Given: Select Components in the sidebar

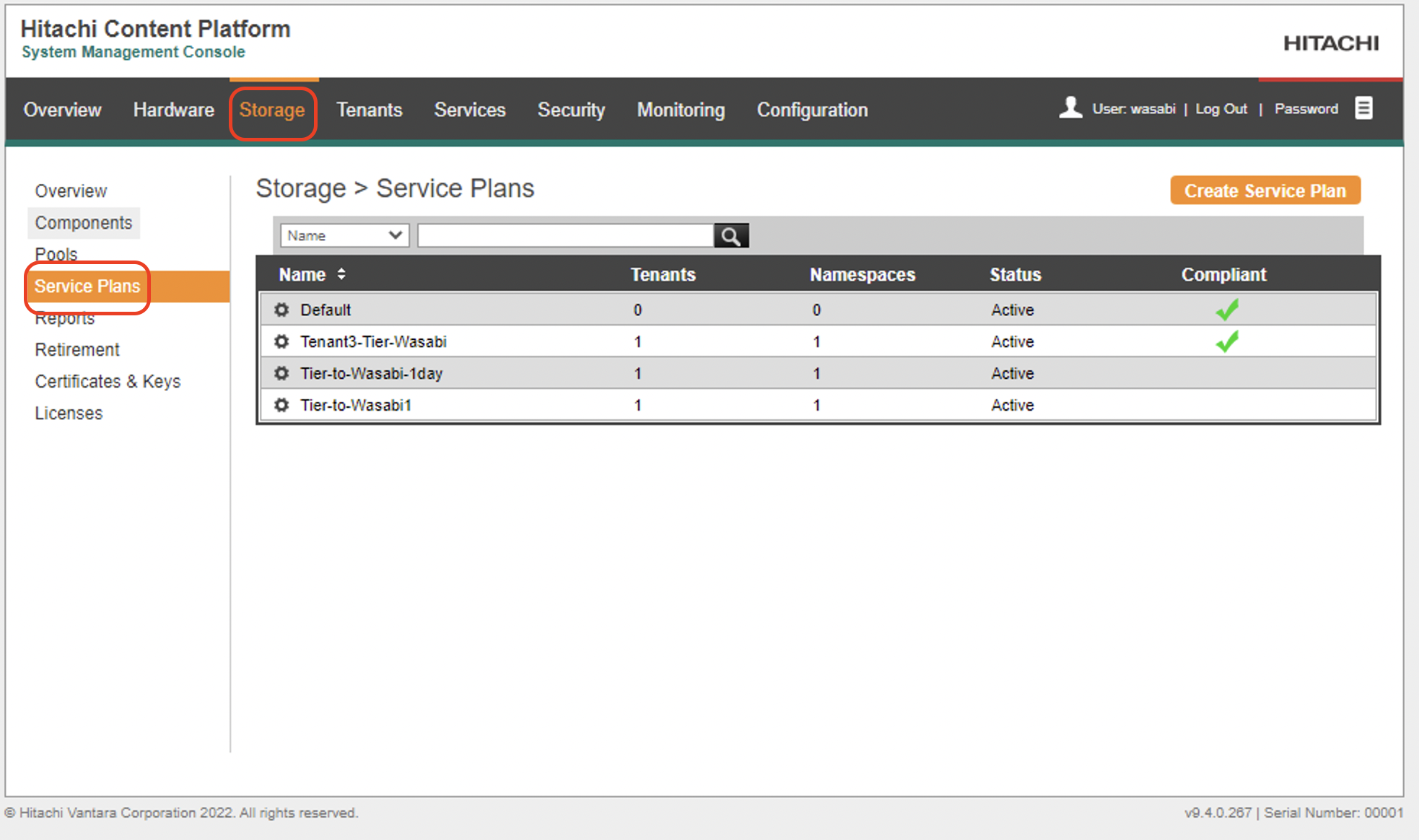Looking at the screenshot, I should point(84,222).
